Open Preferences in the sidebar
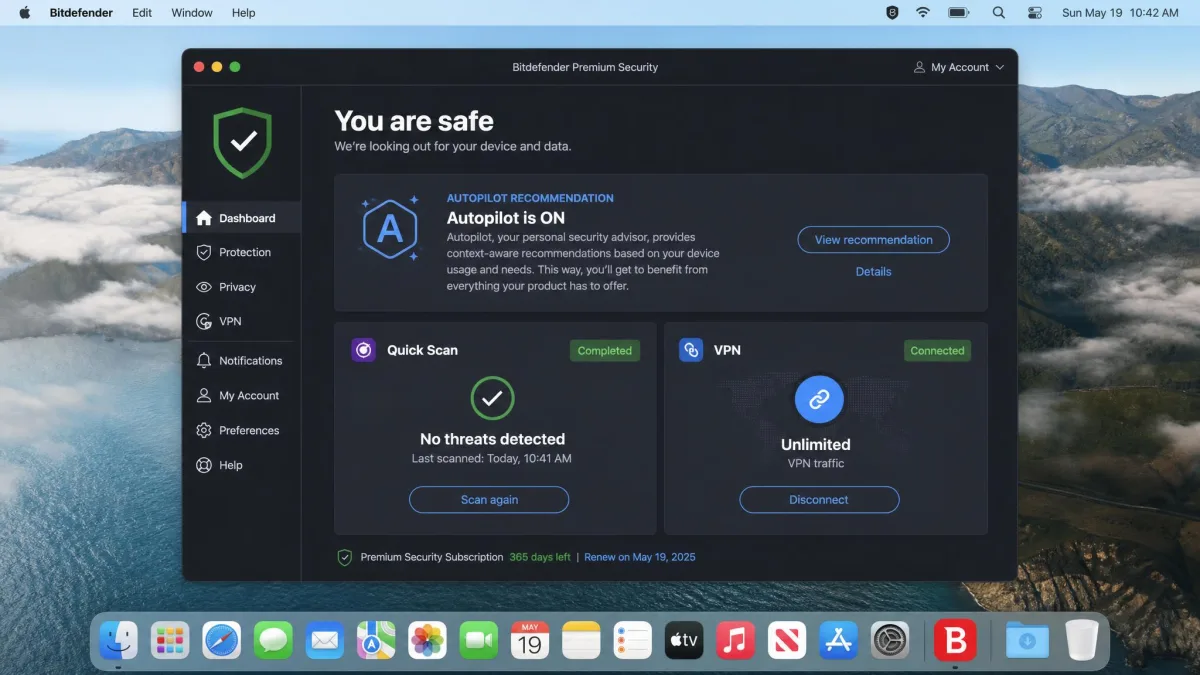 (241, 430)
